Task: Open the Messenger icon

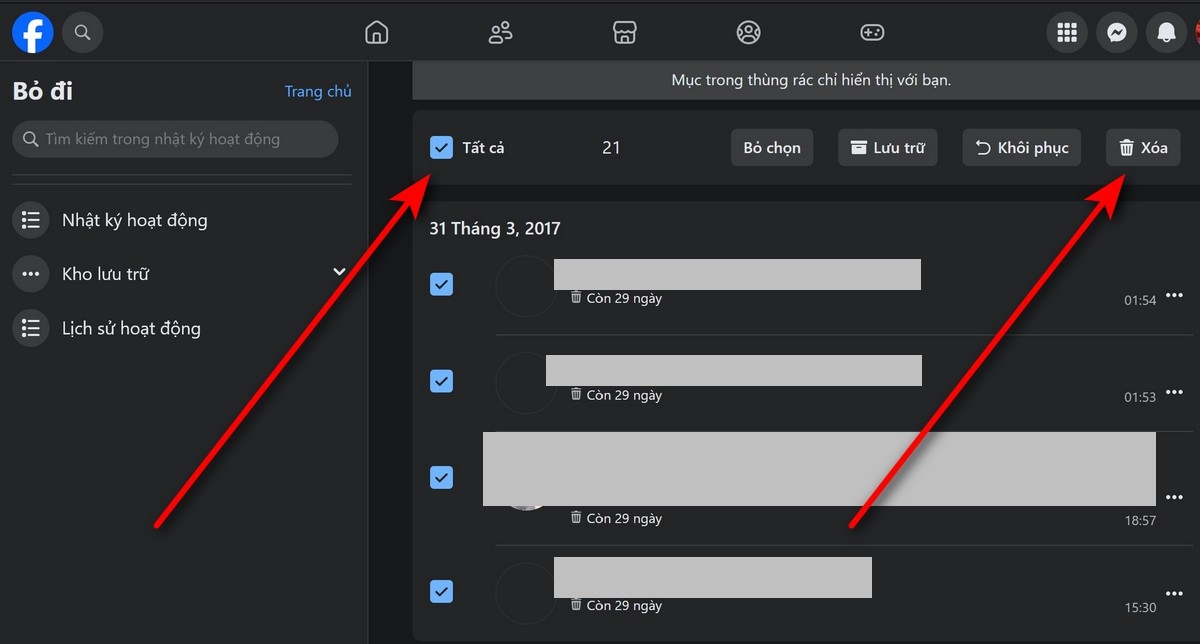Action: (x=1116, y=33)
